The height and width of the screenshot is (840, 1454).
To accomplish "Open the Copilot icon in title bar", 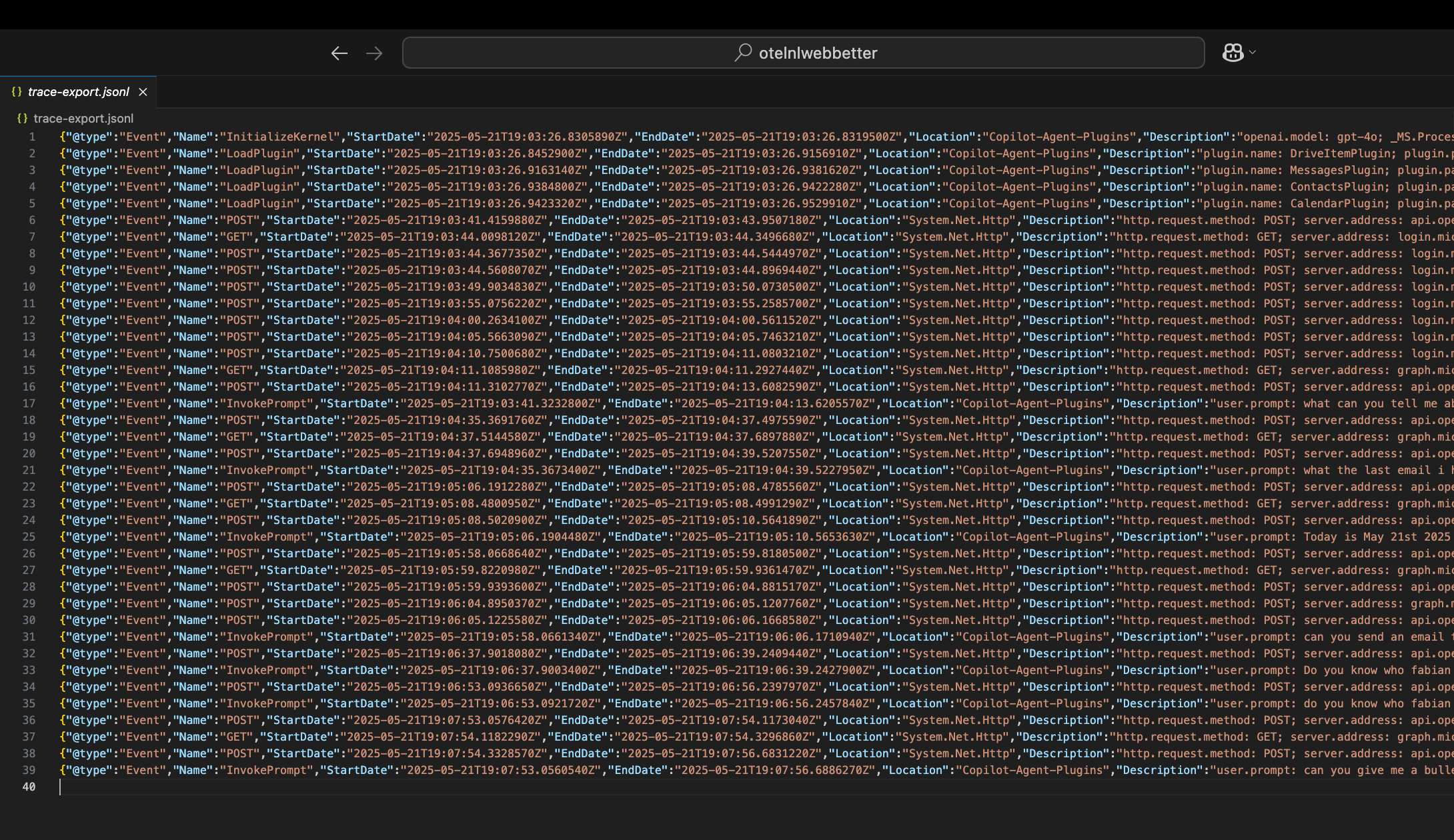I will pyautogui.click(x=1233, y=52).
